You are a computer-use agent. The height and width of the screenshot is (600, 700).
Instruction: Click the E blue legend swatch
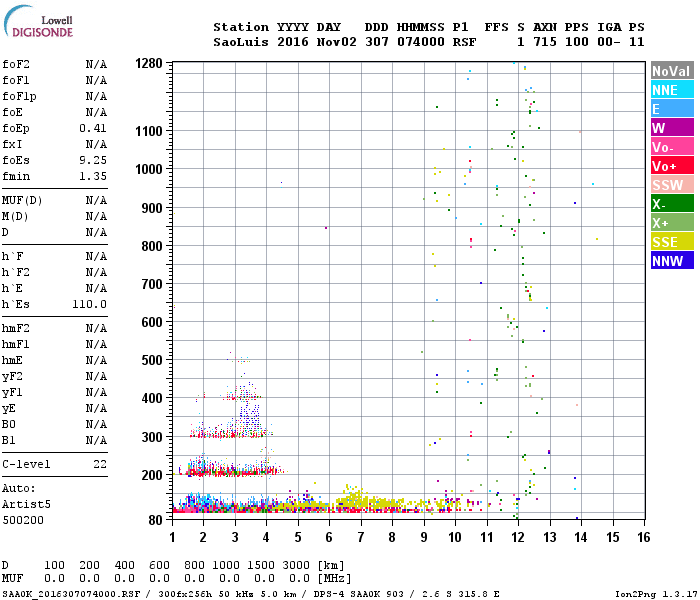click(x=672, y=109)
